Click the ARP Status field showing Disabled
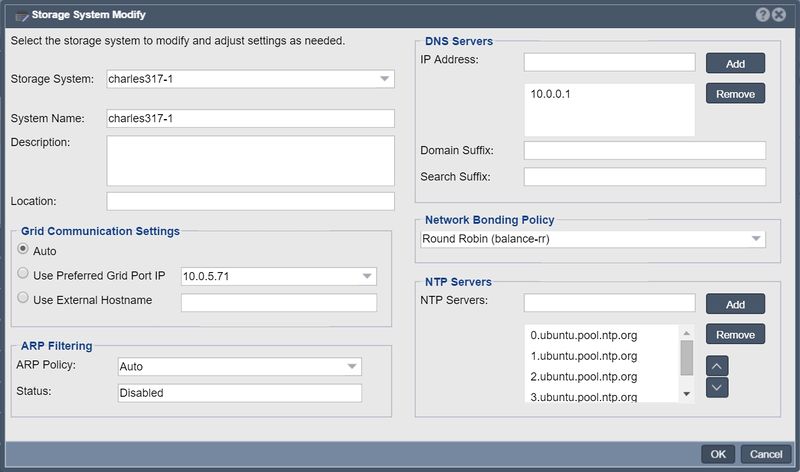The width and height of the screenshot is (800, 472). coord(240,393)
